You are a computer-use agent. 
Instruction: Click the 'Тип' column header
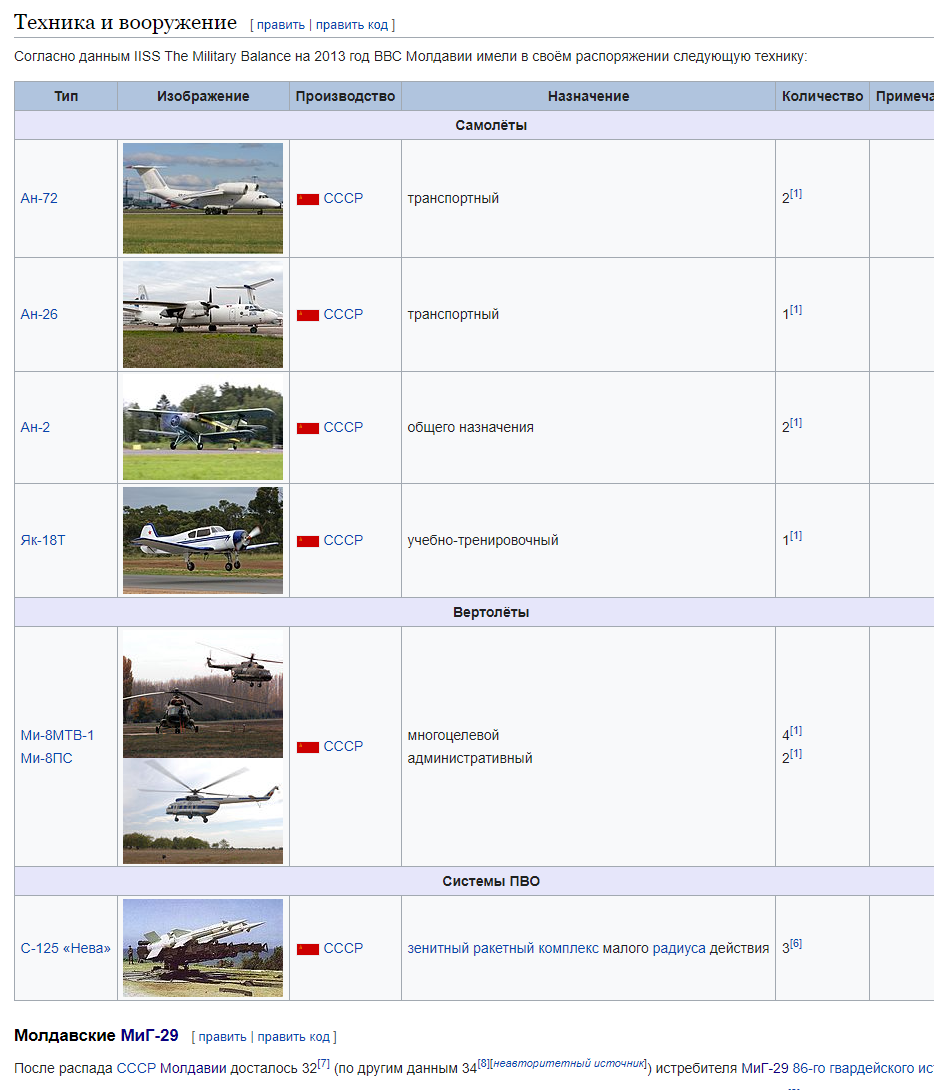pyautogui.click(x=66, y=96)
